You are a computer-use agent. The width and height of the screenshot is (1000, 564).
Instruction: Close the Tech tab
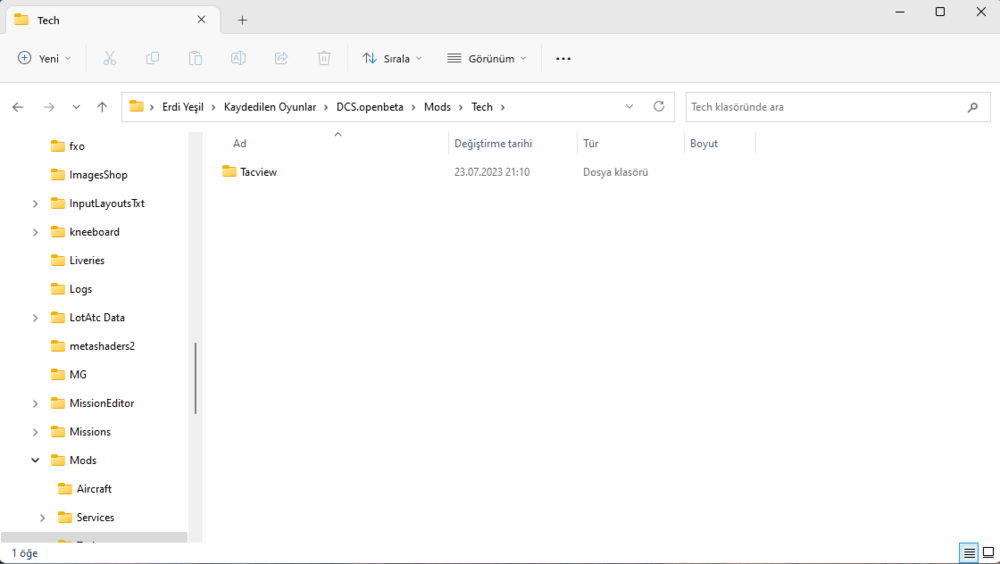[x=202, y=20]
